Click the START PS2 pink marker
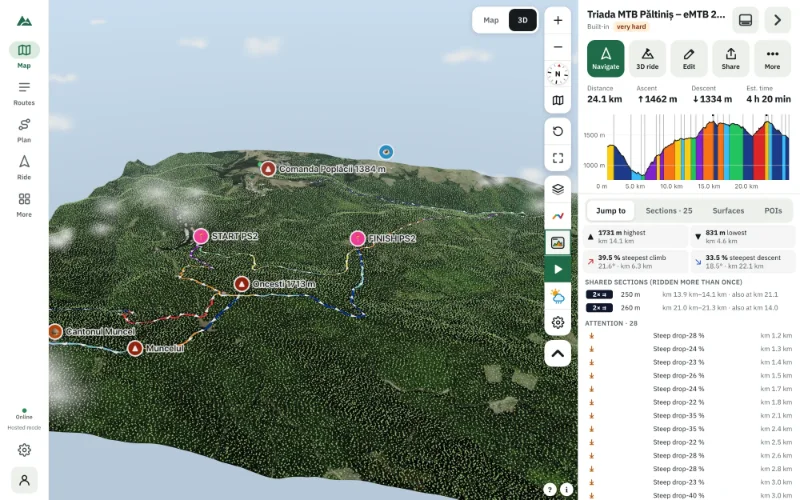Screen dimensions: 800x500 201,236
